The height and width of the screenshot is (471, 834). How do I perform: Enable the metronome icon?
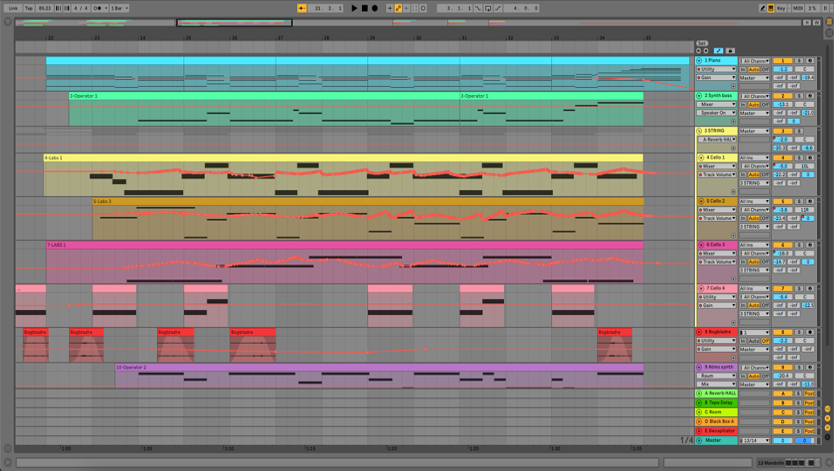point(98,8)
